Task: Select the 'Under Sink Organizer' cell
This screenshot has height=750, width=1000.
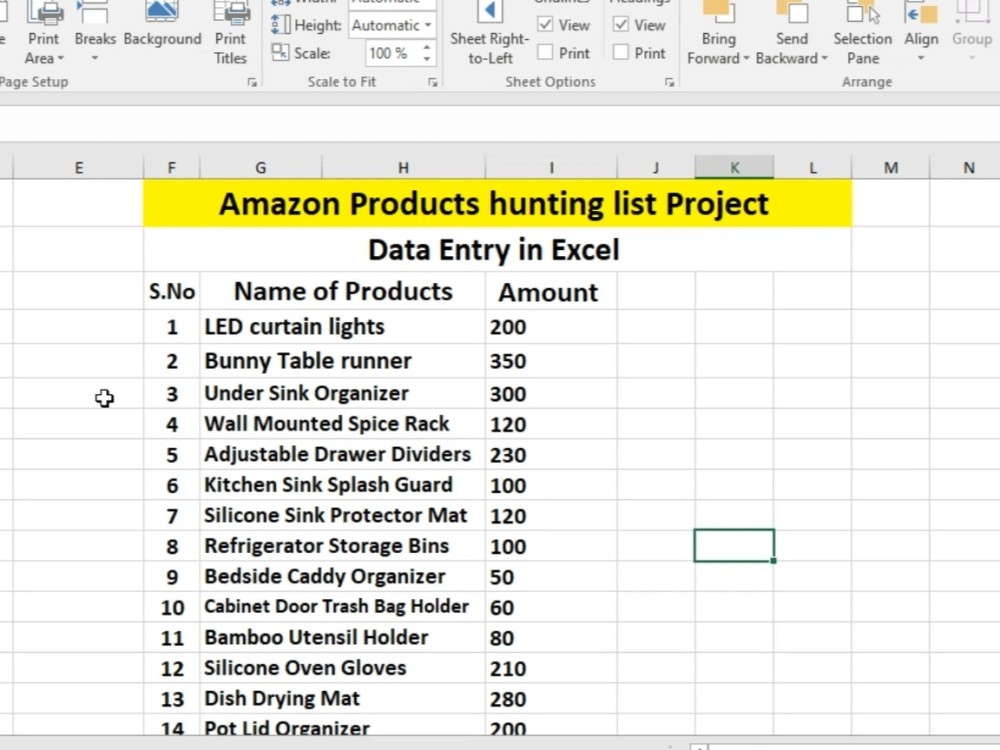Action: click(342, 393)
